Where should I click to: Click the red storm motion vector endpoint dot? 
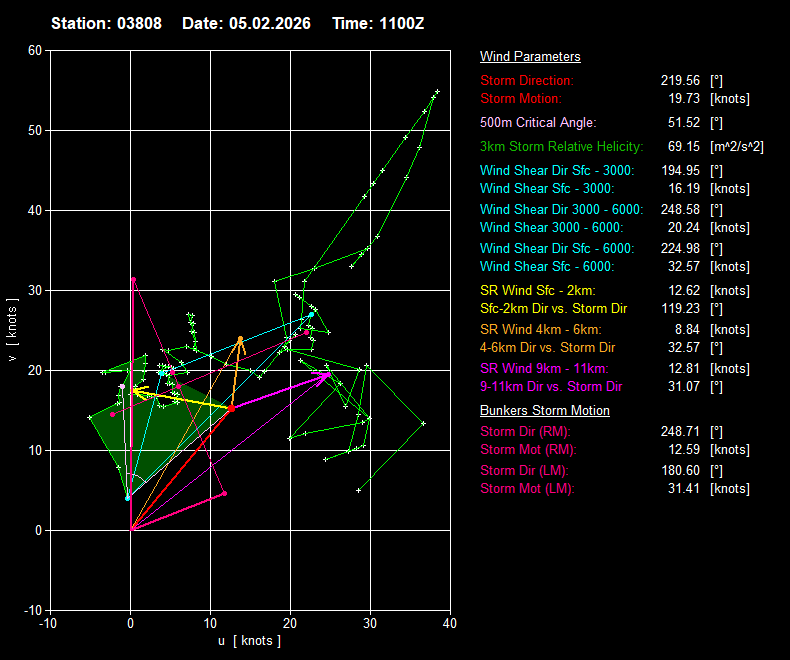coord(231,408)
